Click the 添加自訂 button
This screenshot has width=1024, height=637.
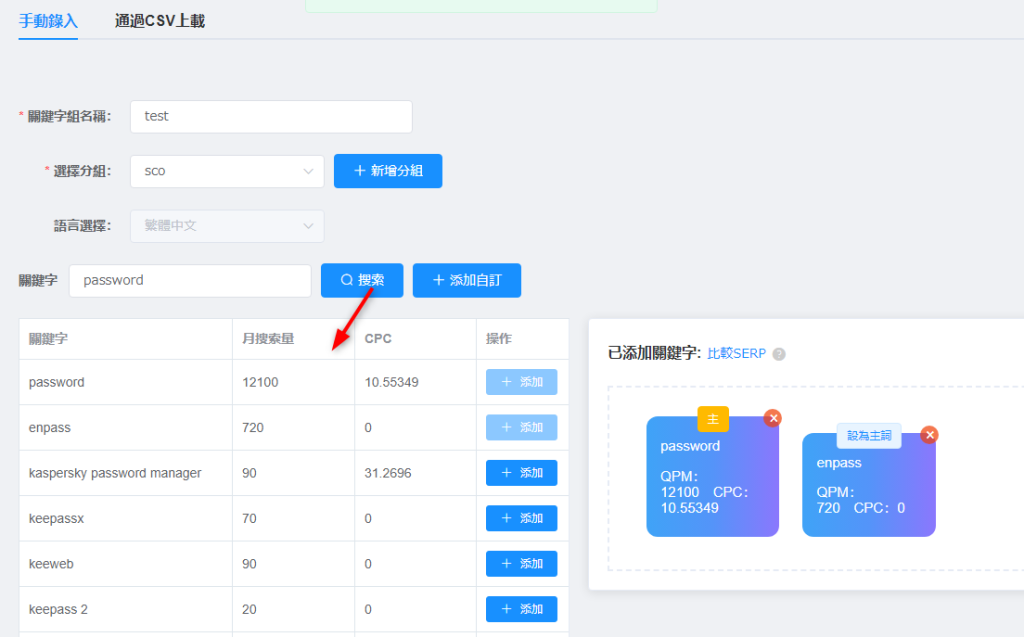tap(467, 280)
